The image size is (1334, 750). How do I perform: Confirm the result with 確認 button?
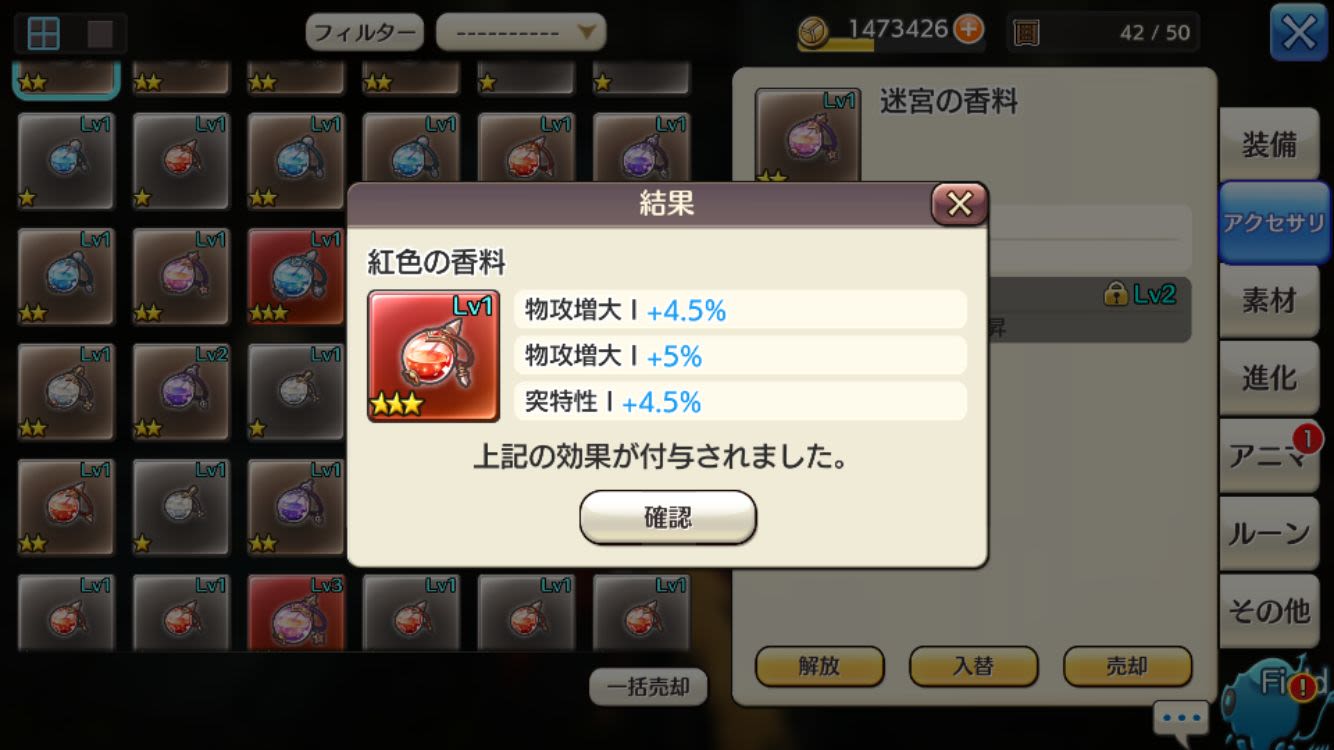[668, 518]
